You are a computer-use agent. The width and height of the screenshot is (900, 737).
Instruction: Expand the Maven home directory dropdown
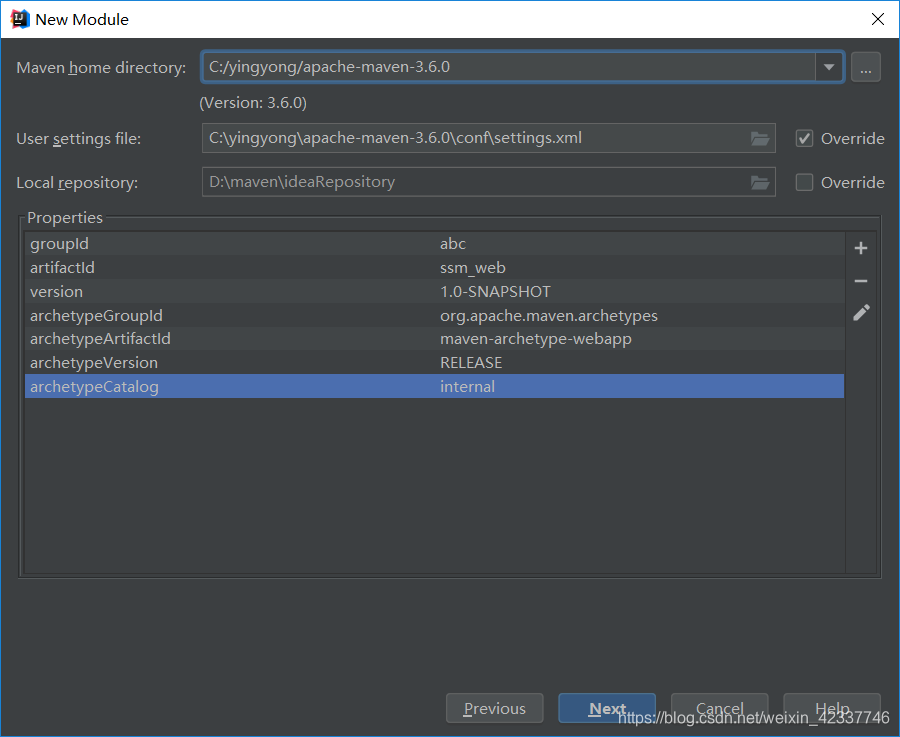point(829,67)
